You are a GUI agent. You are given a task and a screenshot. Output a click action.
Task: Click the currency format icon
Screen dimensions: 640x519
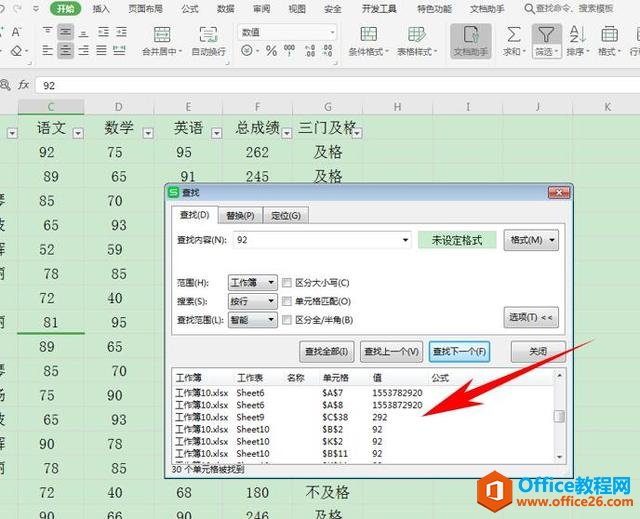coord(247,51)
